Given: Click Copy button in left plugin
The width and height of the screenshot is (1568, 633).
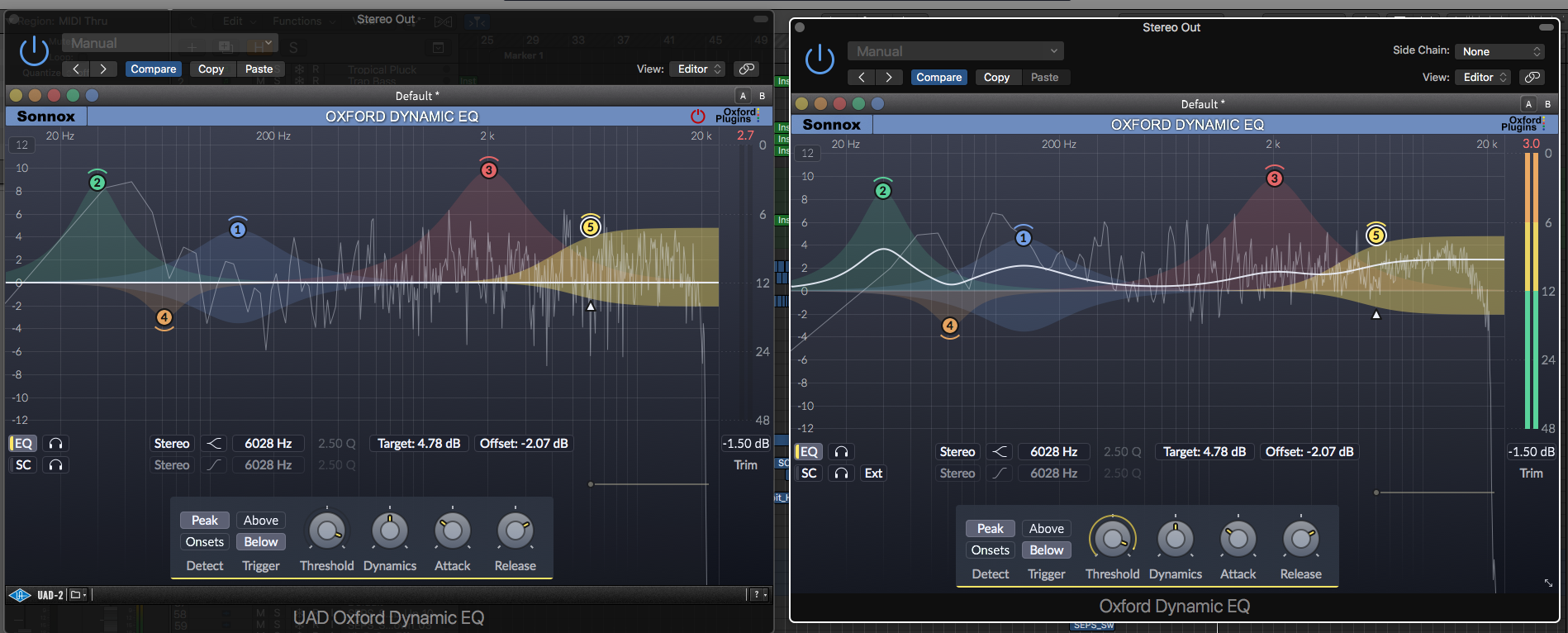Looking at the screenshot, I should 211,69.
